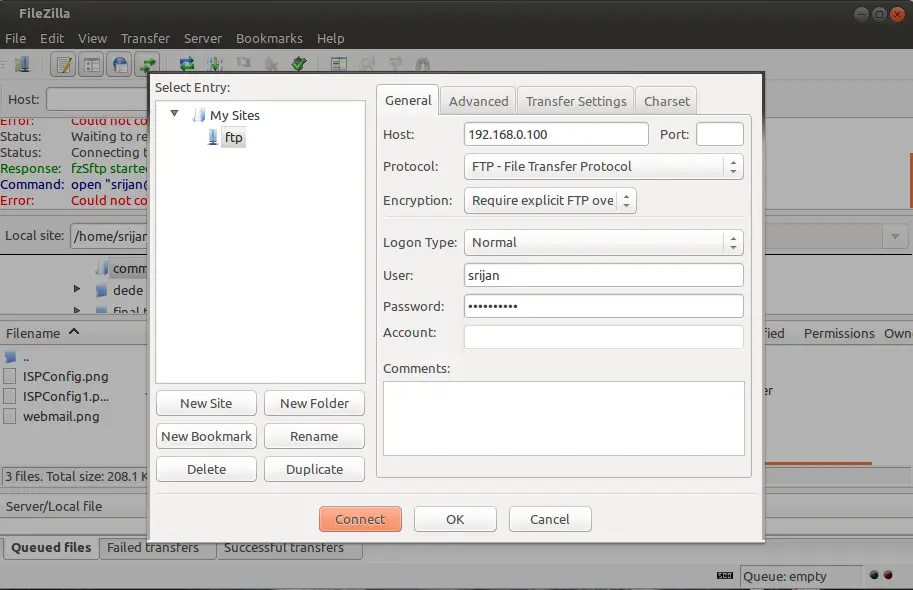Click the Delete button
Viewport: 913px width, 590px height.
point(206,469)
